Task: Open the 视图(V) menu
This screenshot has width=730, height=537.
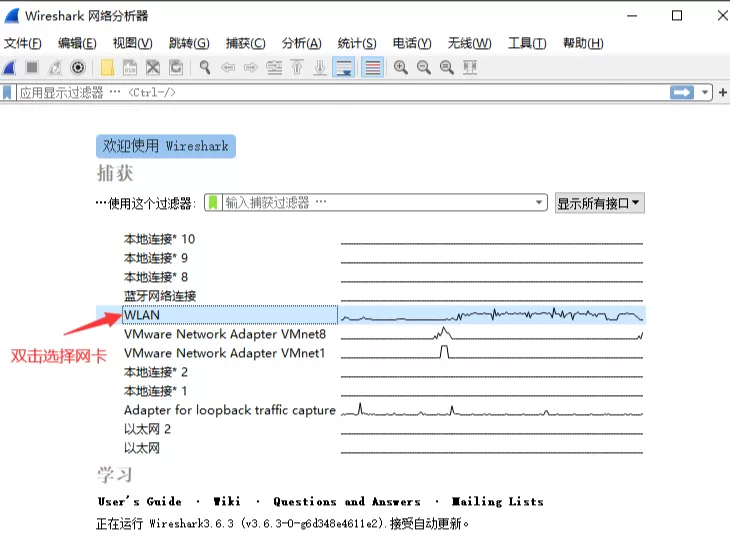Action: pyautogui.click(x=133, y=43)
